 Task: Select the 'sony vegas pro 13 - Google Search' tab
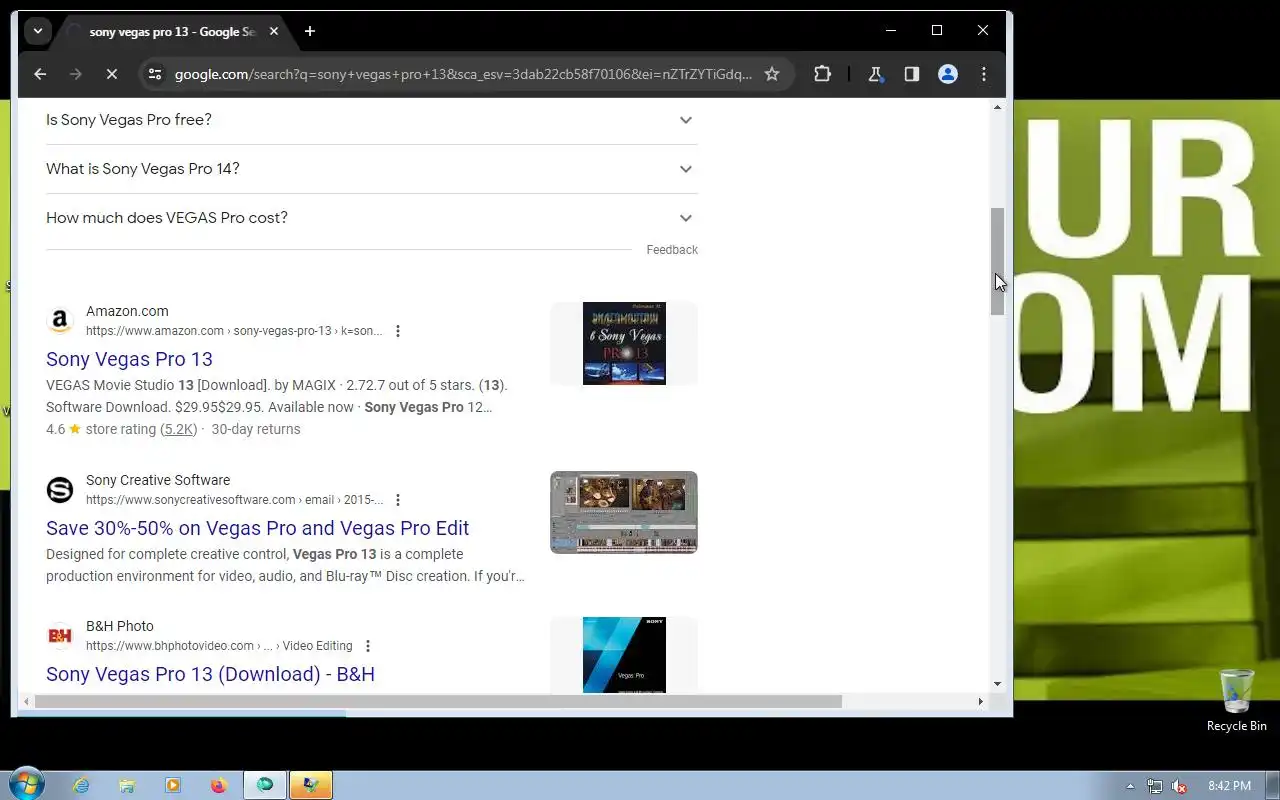pyautogui.click(x=170, y=32)
